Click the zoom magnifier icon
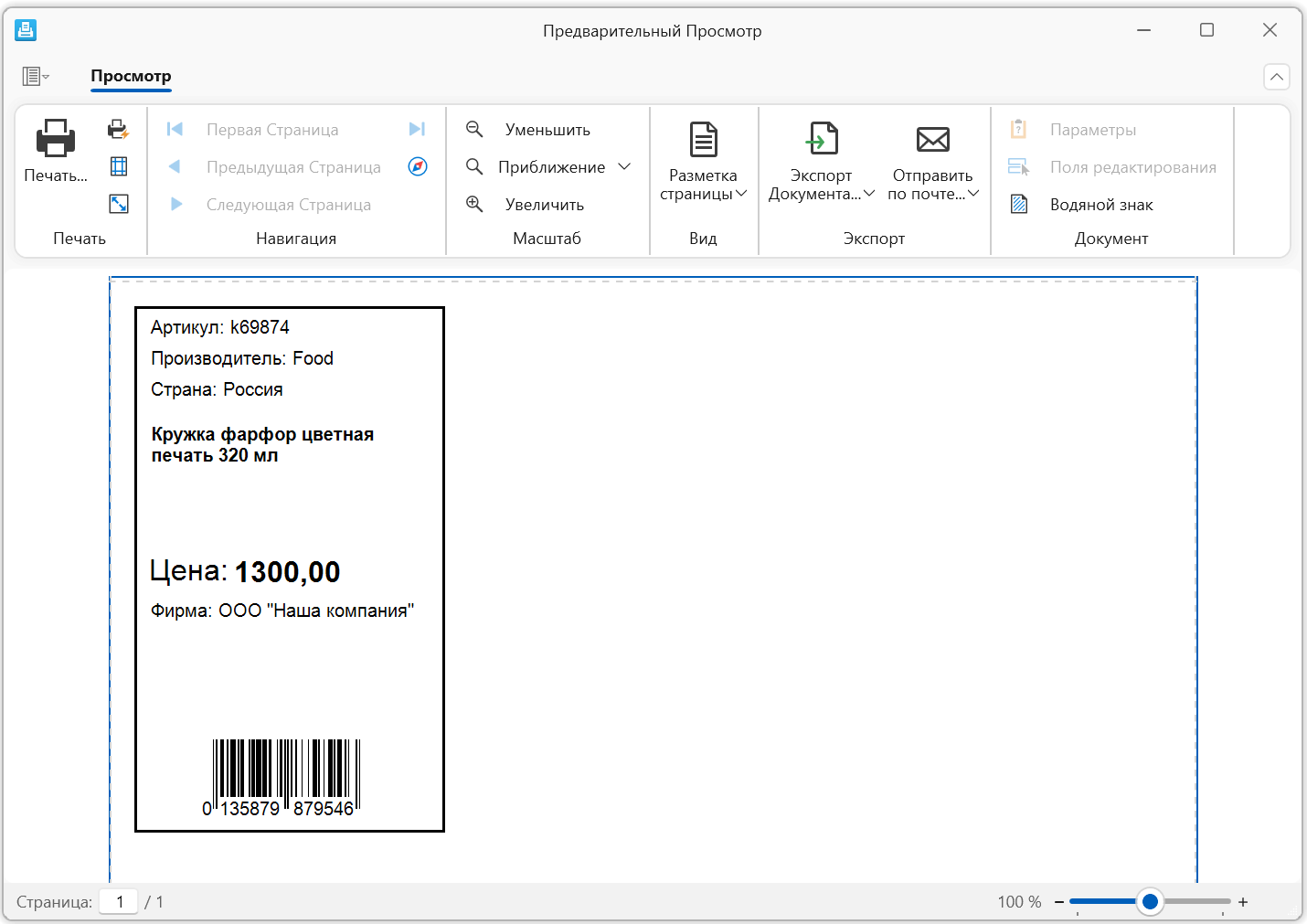The width and height of the screenshot is (1307, 924). pyautogui.click(x=474, y=166)
